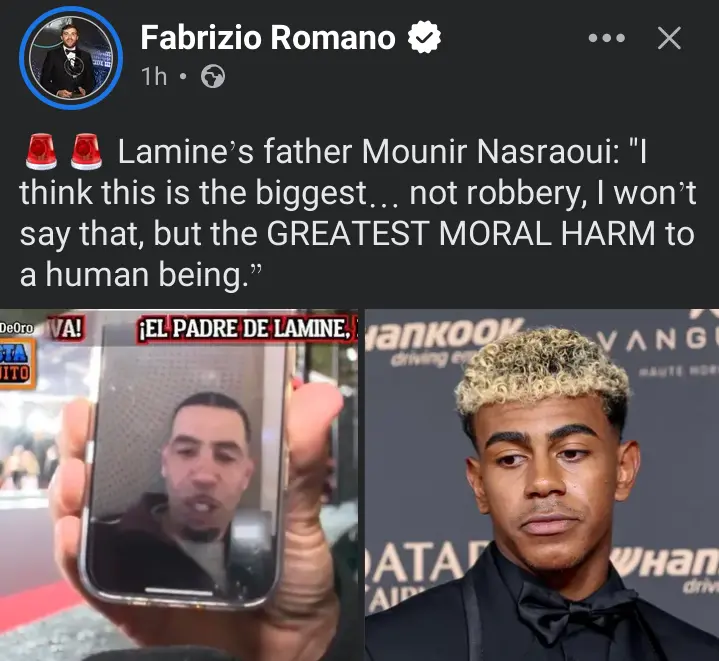Screen dimensions: 719x661
Task: Click the post text starting with Lamine's father
Action: click(x=358, y=212)
